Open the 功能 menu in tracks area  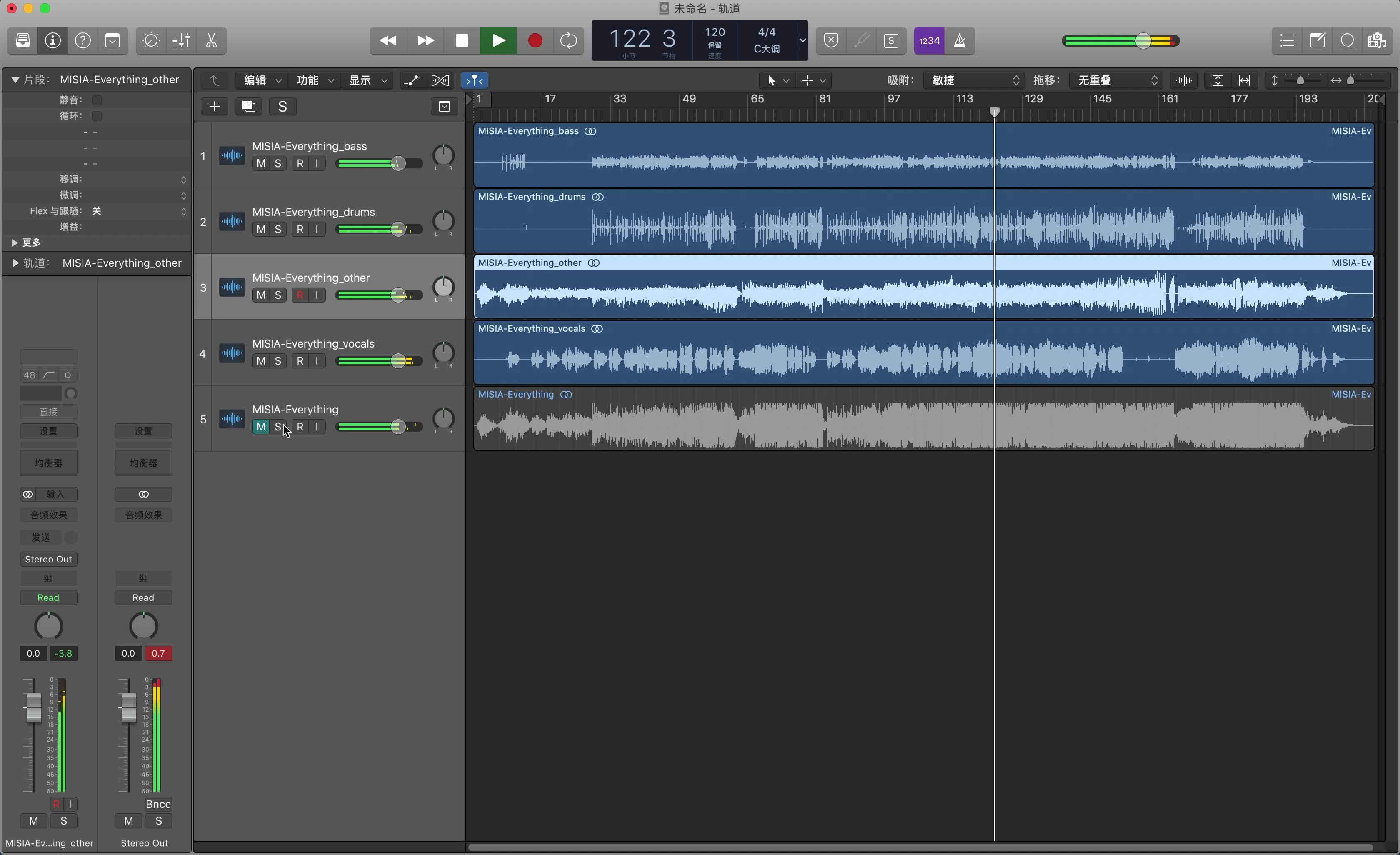(x=315, y=81)
